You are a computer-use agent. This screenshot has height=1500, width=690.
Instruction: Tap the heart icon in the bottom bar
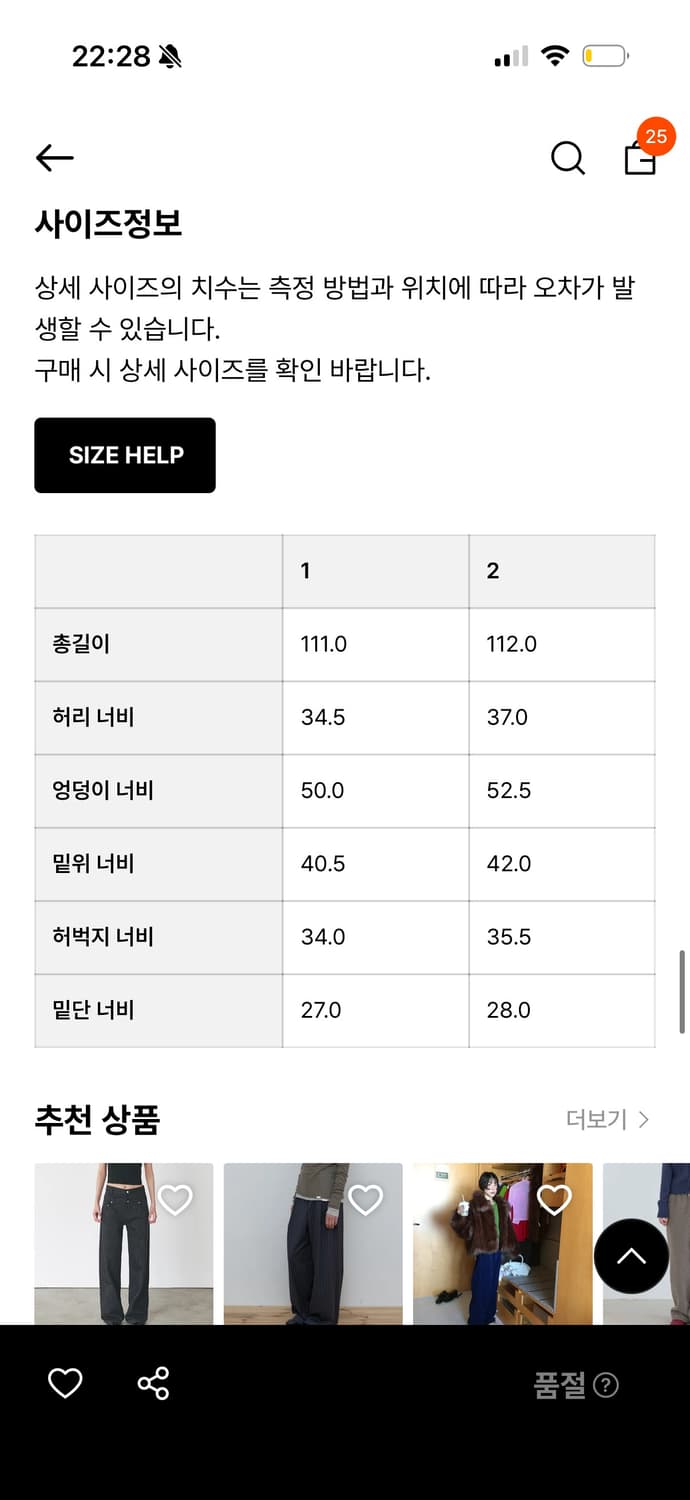(x=65, y=1384)
